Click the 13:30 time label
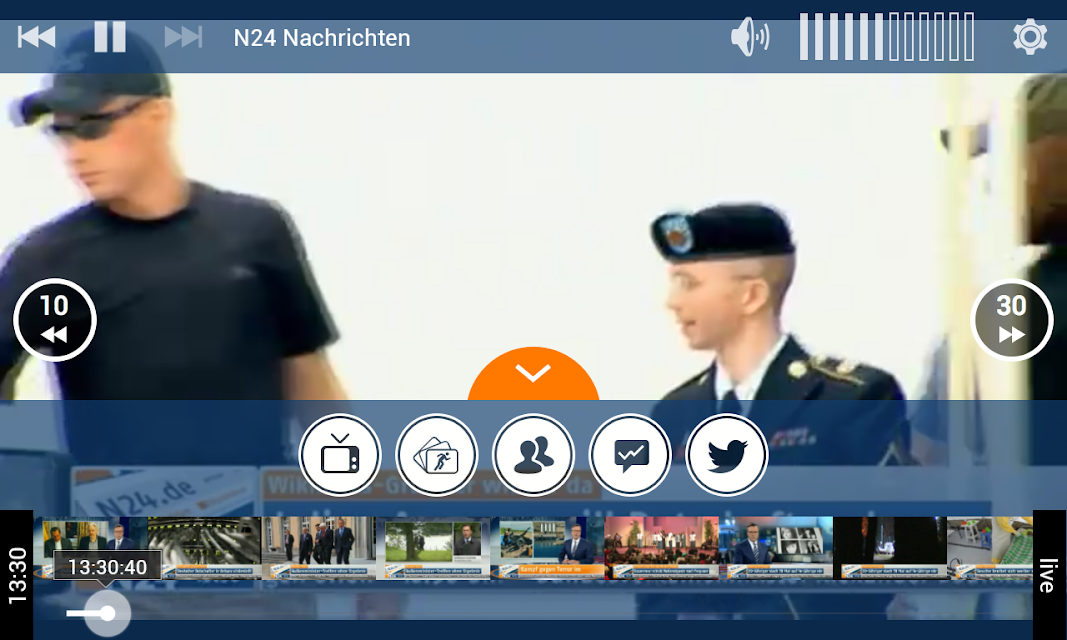1067x640 pixels. (17, 575)
